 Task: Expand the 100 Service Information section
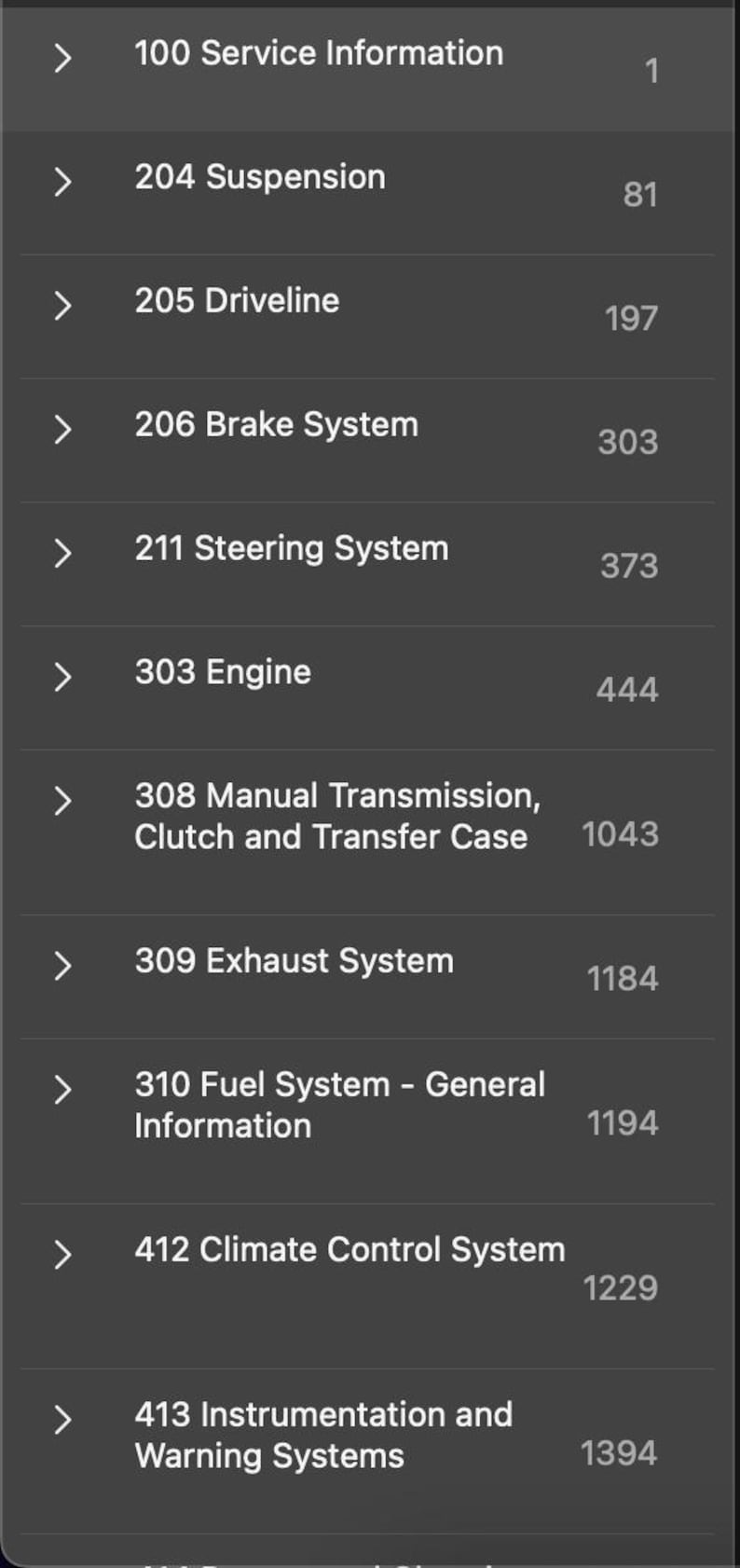pyautogui.click(x=63, y=58)
